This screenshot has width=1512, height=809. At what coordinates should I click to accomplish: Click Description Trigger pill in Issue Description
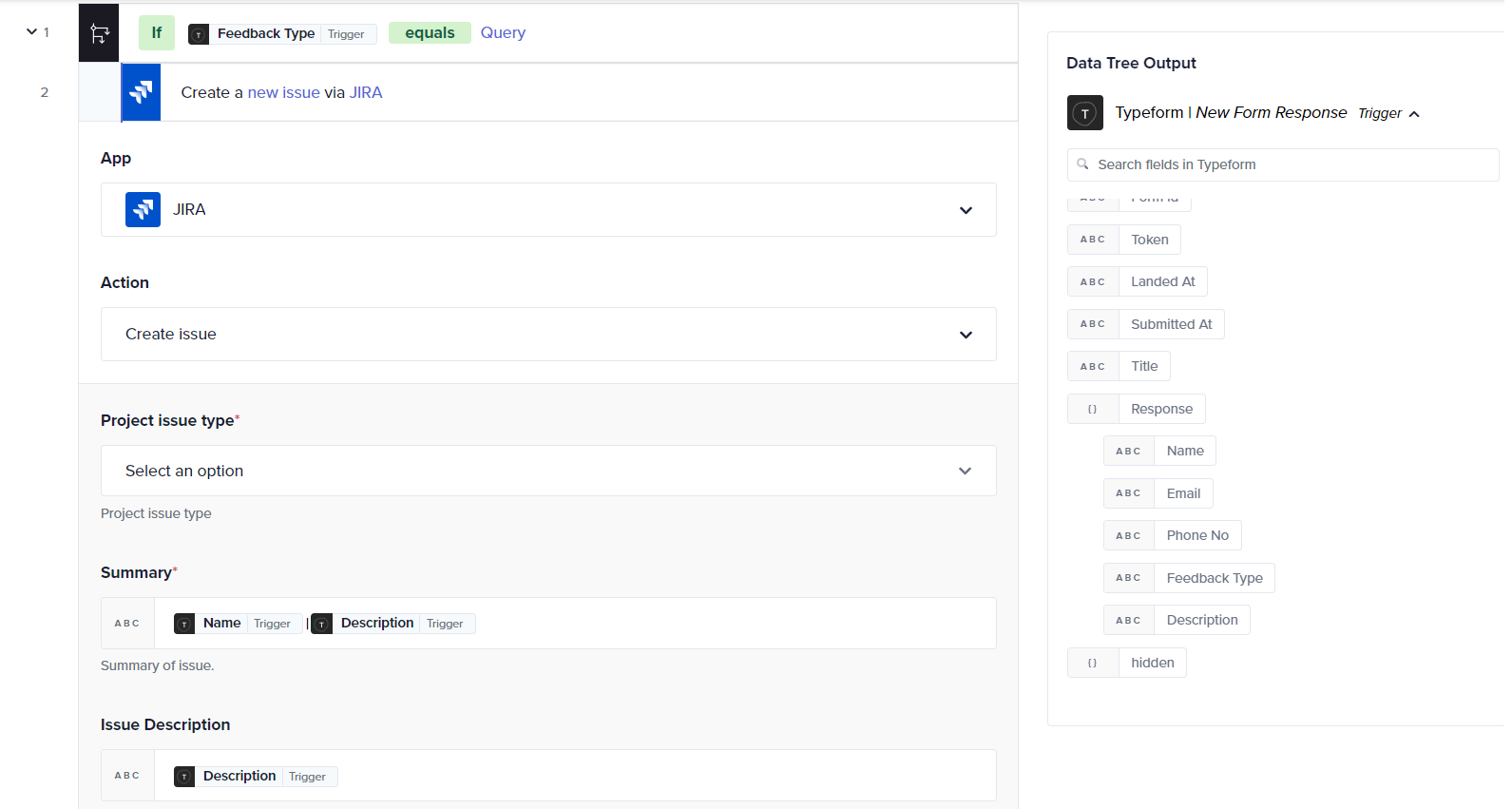tap(256, 777)
